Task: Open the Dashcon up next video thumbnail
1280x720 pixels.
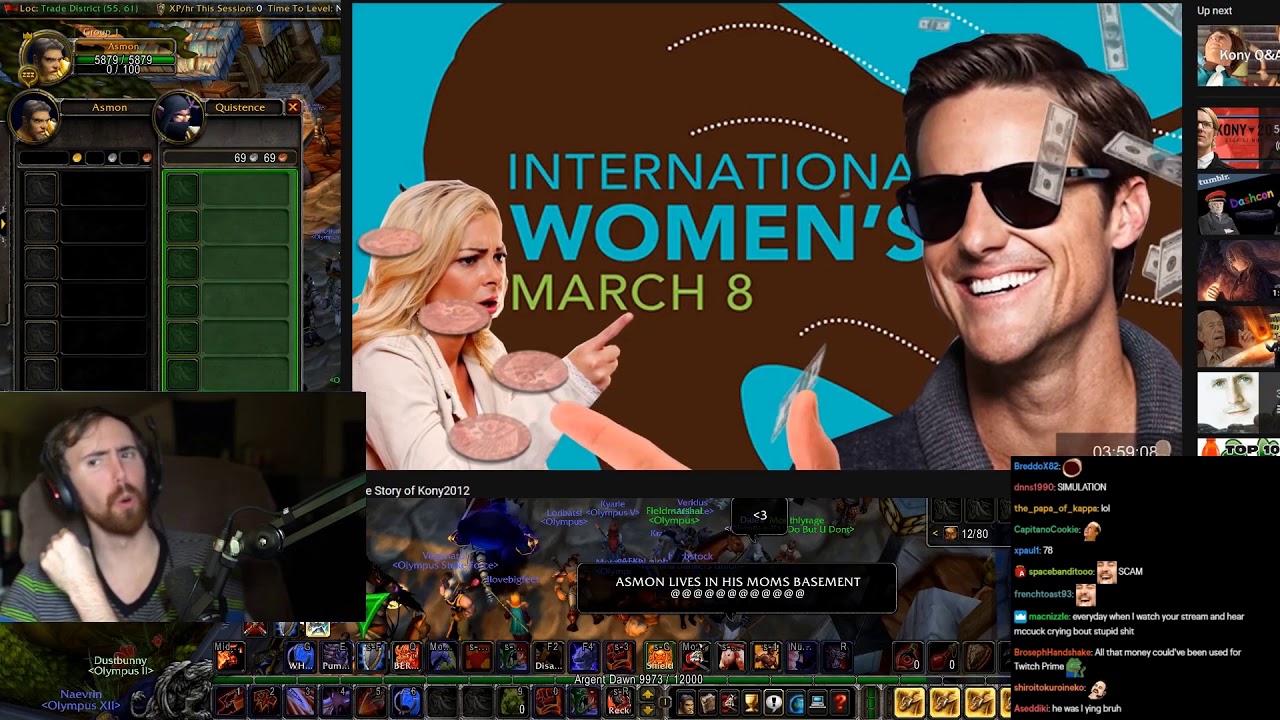Action: (x=1238, y=204)
